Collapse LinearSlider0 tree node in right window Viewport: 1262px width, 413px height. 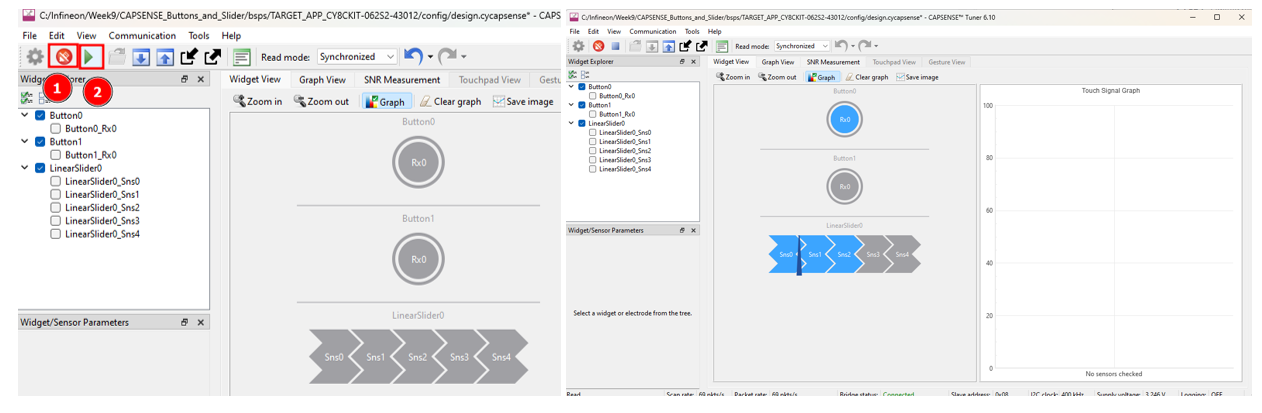coord(571,123)
